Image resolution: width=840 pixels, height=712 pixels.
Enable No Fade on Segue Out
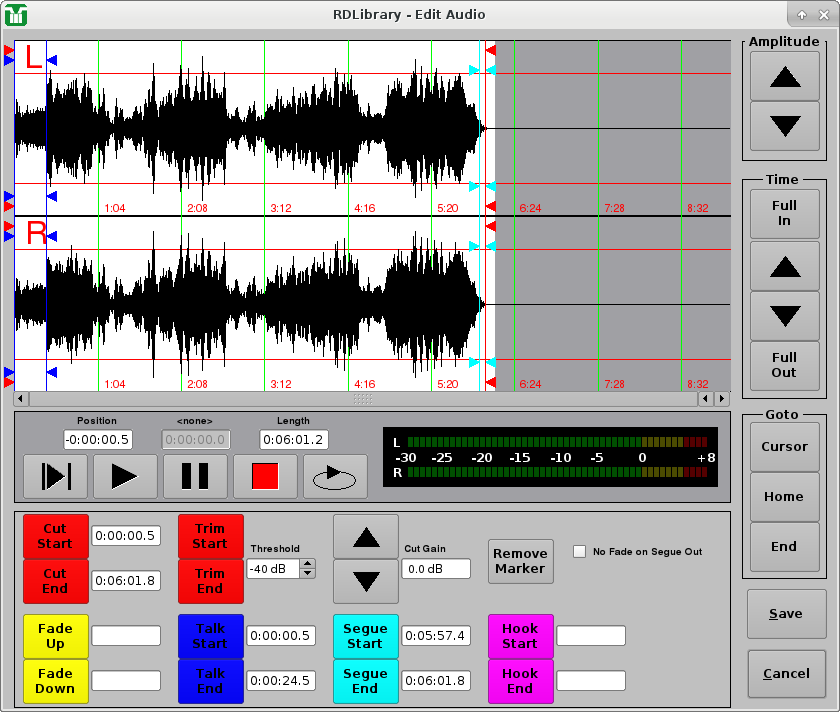coord(579,550)
